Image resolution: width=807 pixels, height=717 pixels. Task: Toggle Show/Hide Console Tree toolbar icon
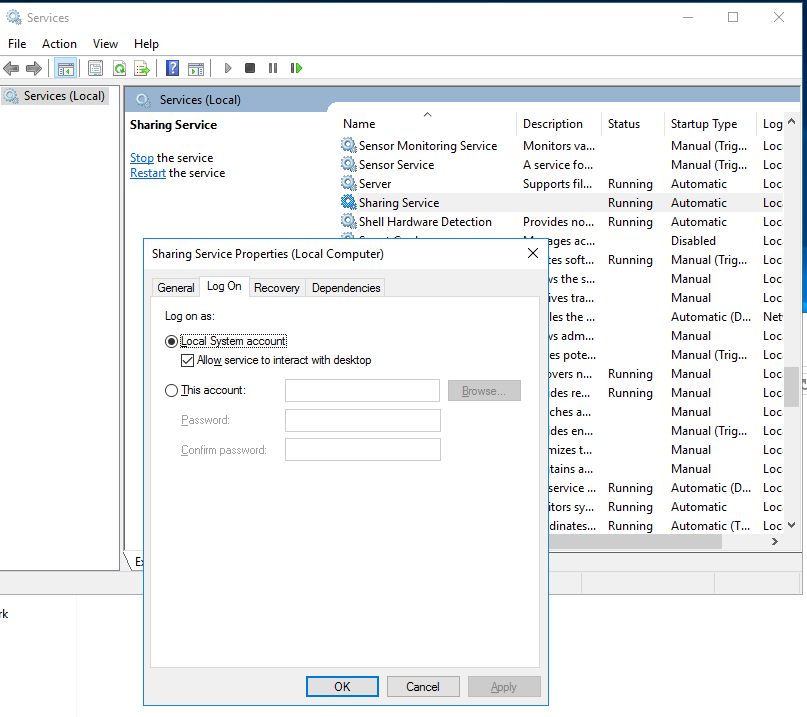coord(65,68)
